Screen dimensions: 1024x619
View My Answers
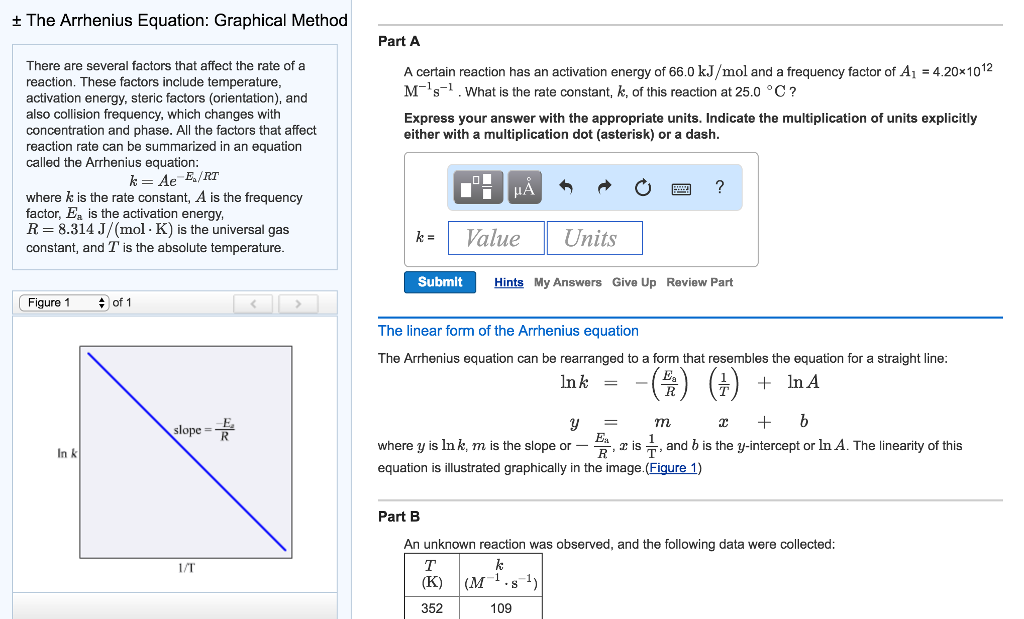[x=568, y=282]
